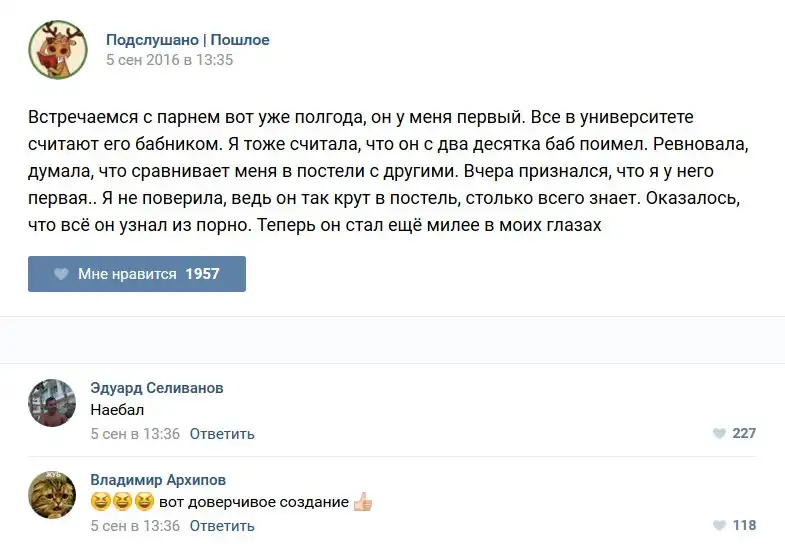This screenshot has width=785, height=544.
Task: Click the 1957 likes count on the post
Action: (202, 274)
